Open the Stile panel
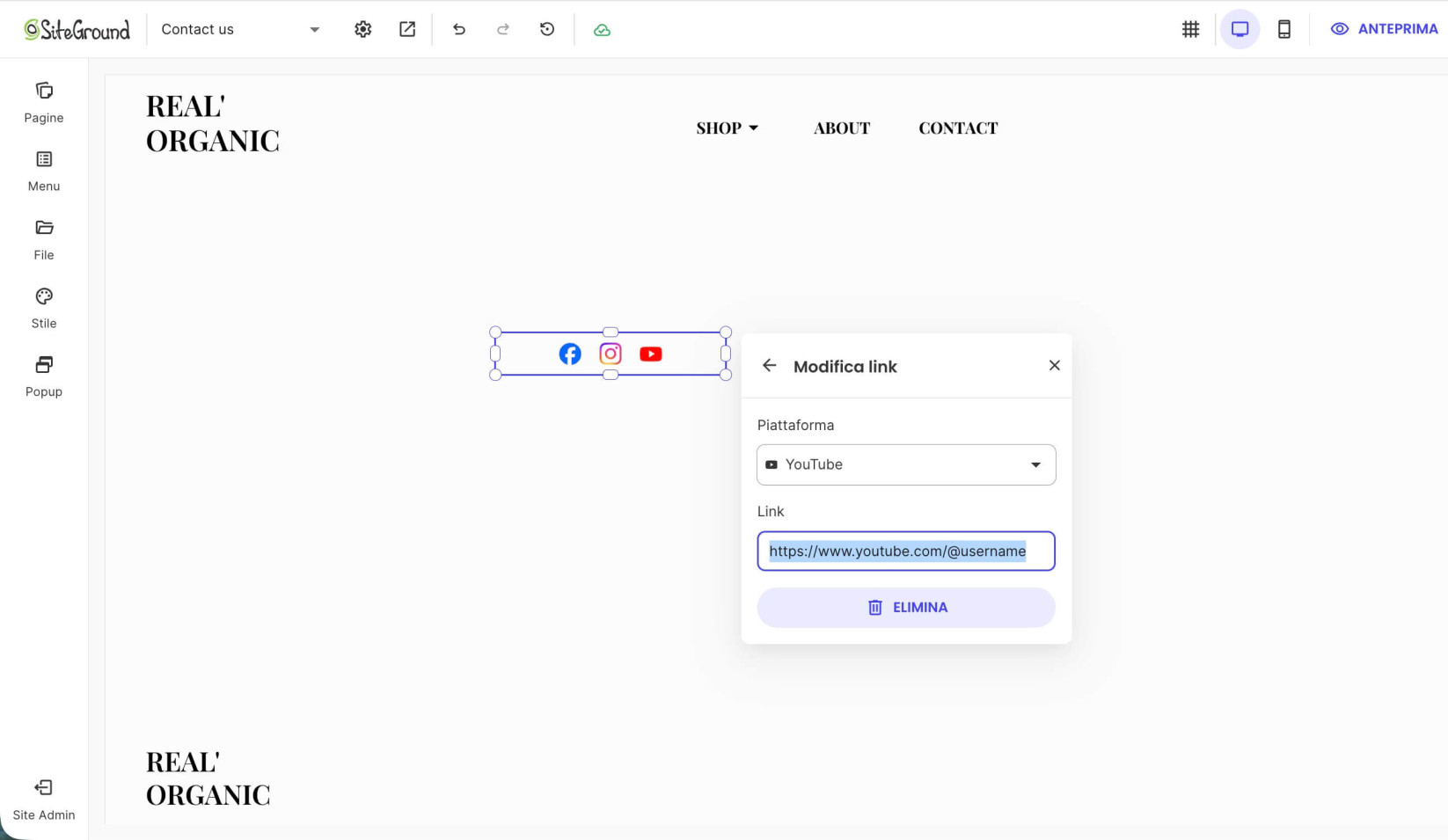Screen dimensions: 1448x840 tap(44, 309)
